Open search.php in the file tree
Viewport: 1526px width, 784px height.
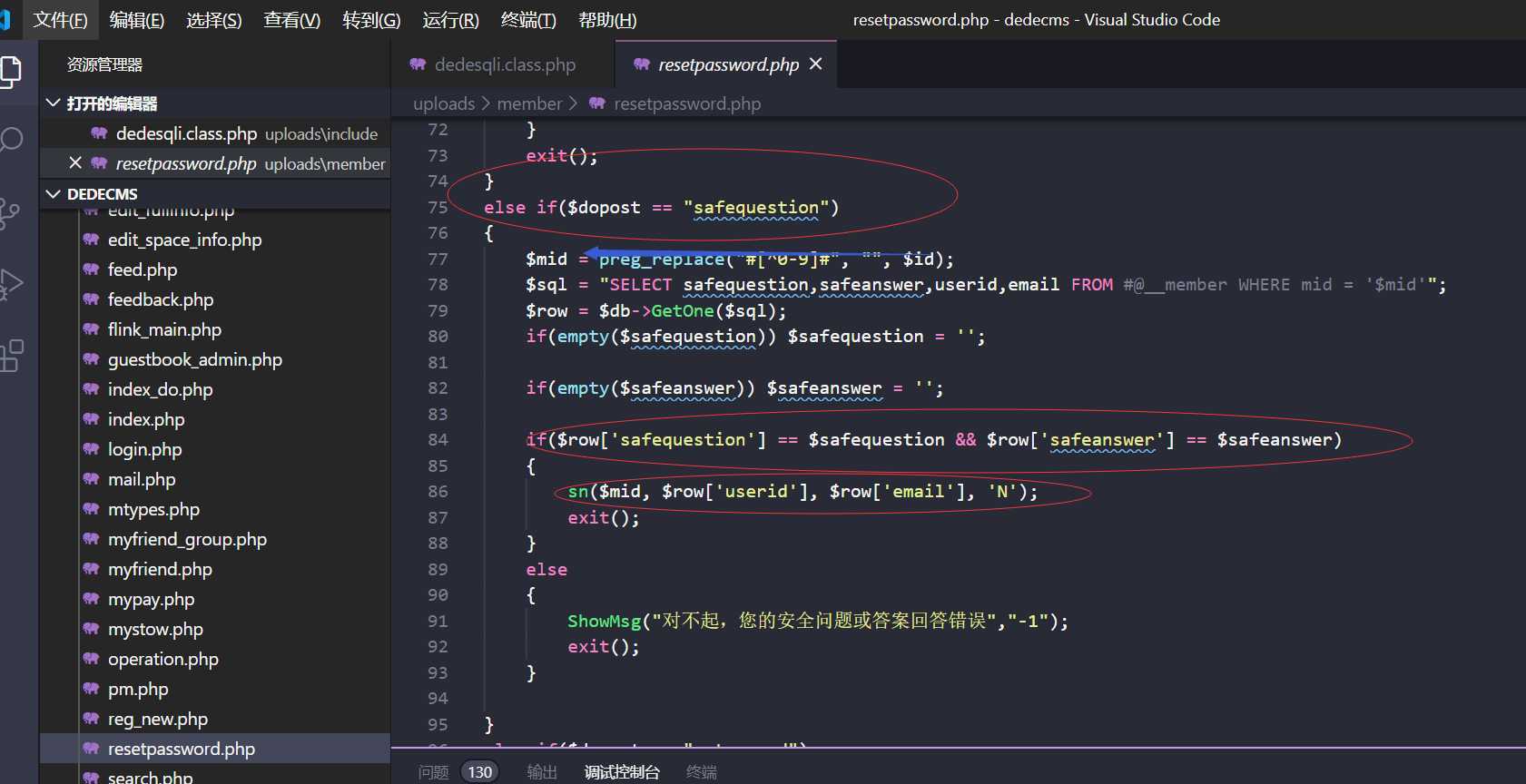pos(215,776)
